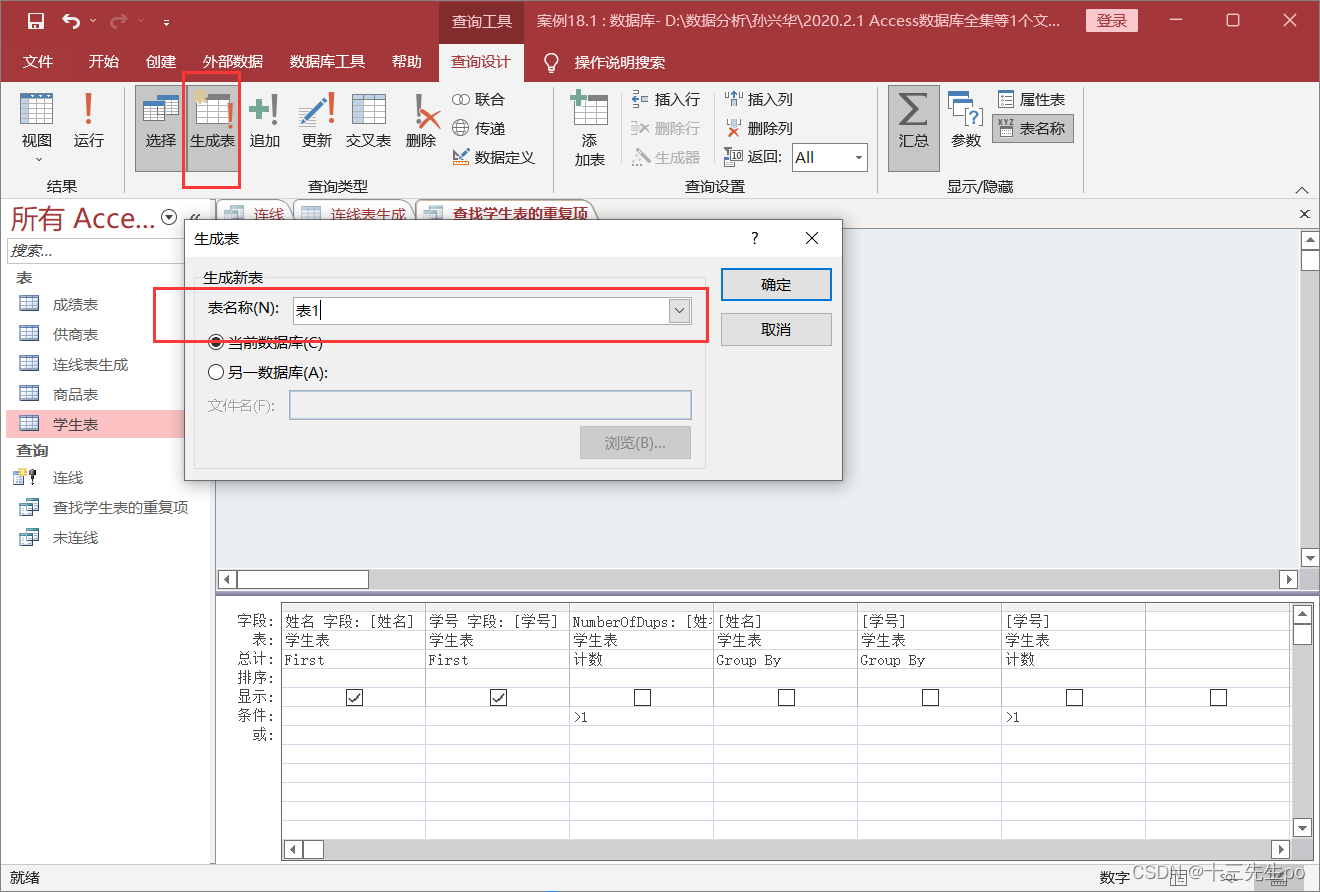Switch to the Home (开始) tab

(x=104, y=62)
